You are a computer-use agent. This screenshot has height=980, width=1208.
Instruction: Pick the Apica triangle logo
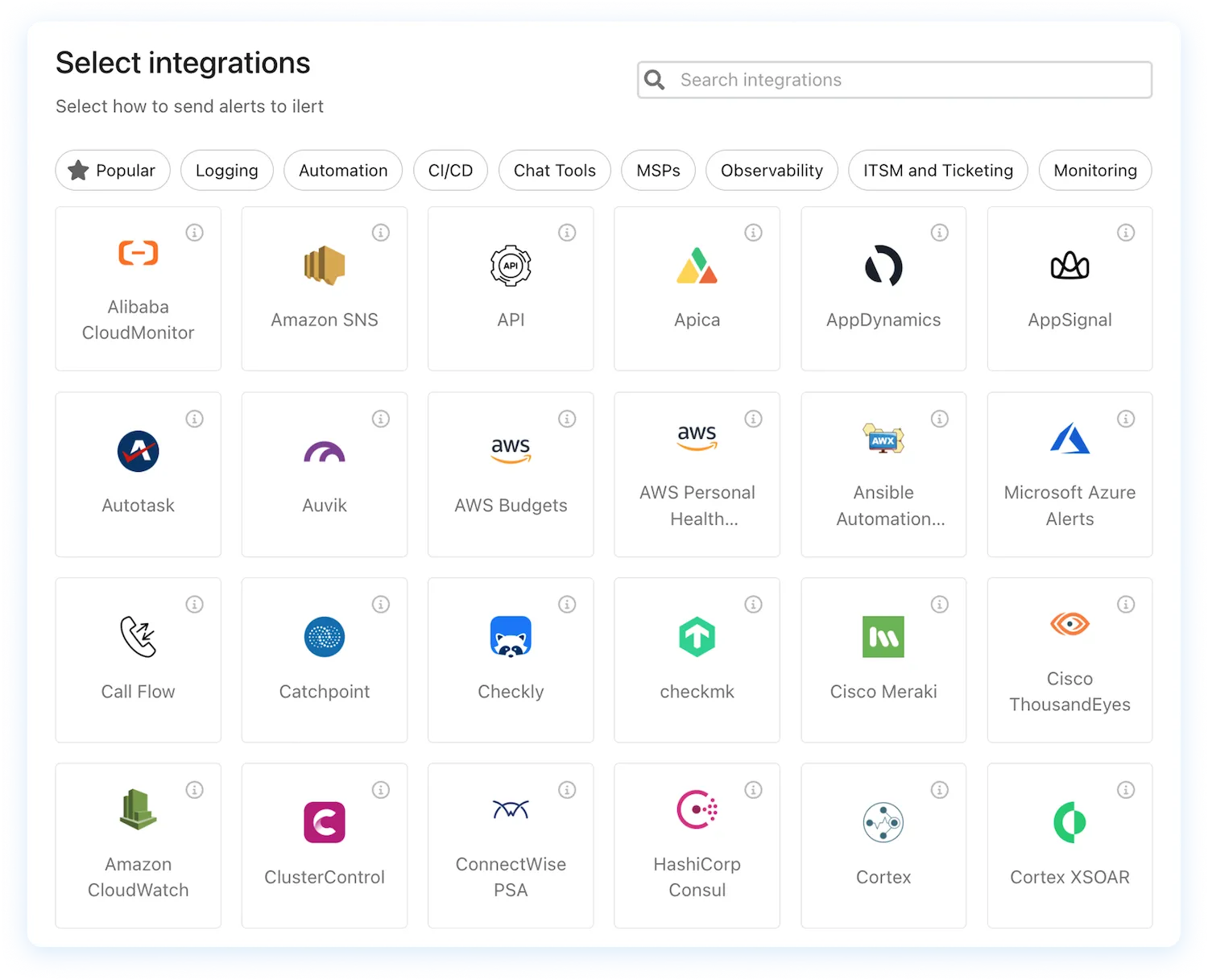coord(697,266)
